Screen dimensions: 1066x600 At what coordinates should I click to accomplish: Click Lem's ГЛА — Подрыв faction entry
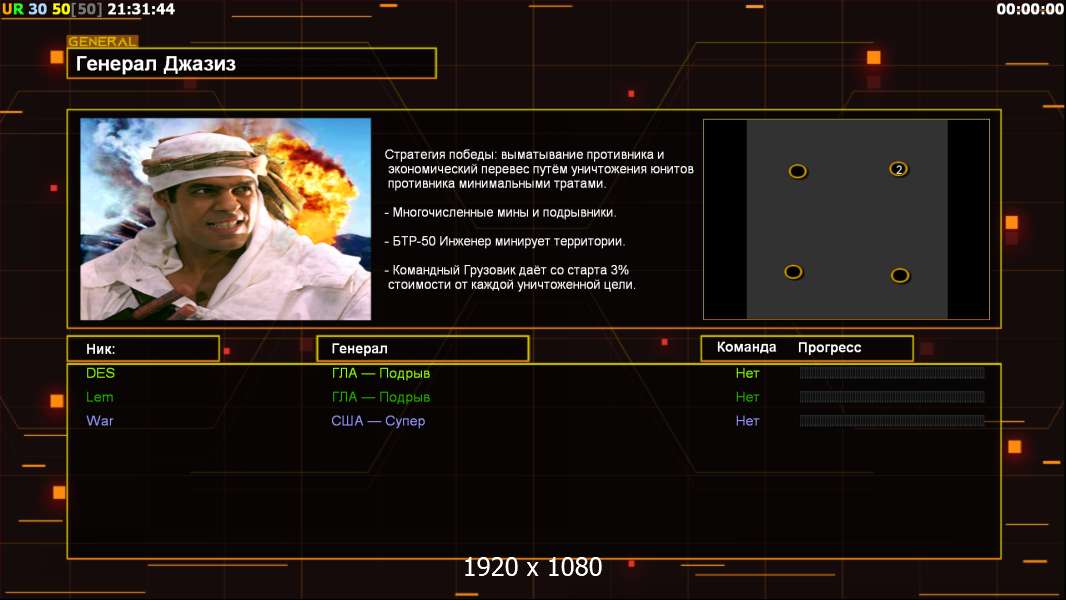(381, 397)
